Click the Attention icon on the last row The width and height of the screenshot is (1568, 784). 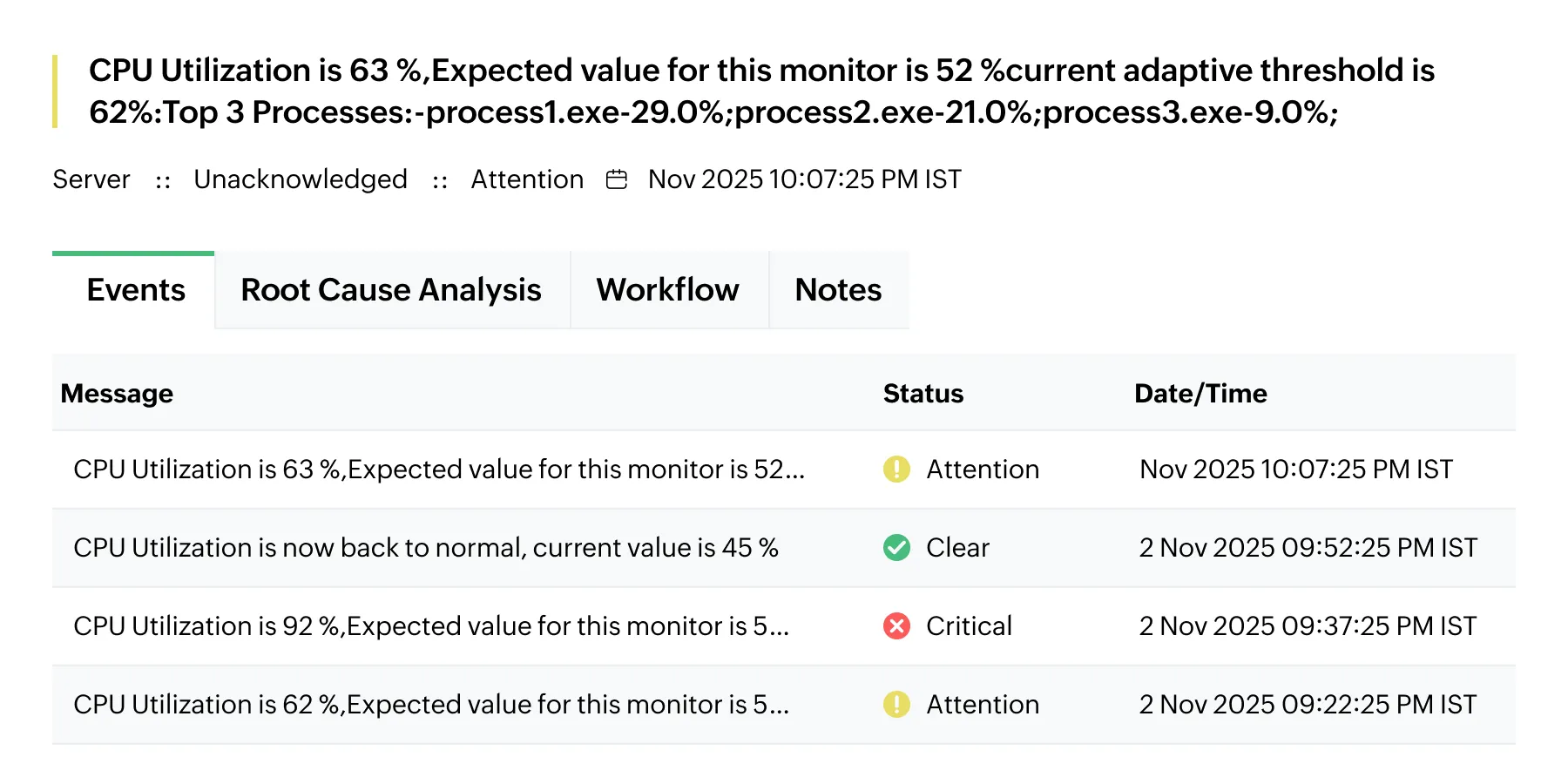click(x=896, y=704)
